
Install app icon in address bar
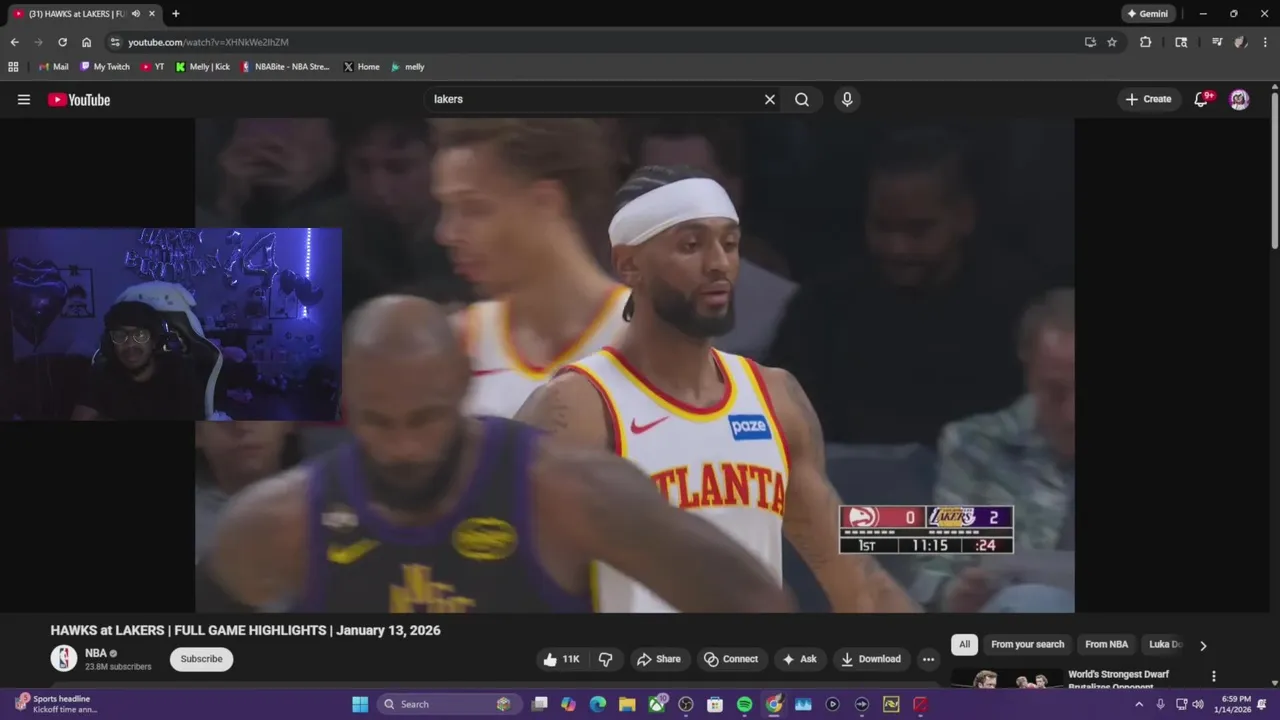click(x=1090, y=42)
